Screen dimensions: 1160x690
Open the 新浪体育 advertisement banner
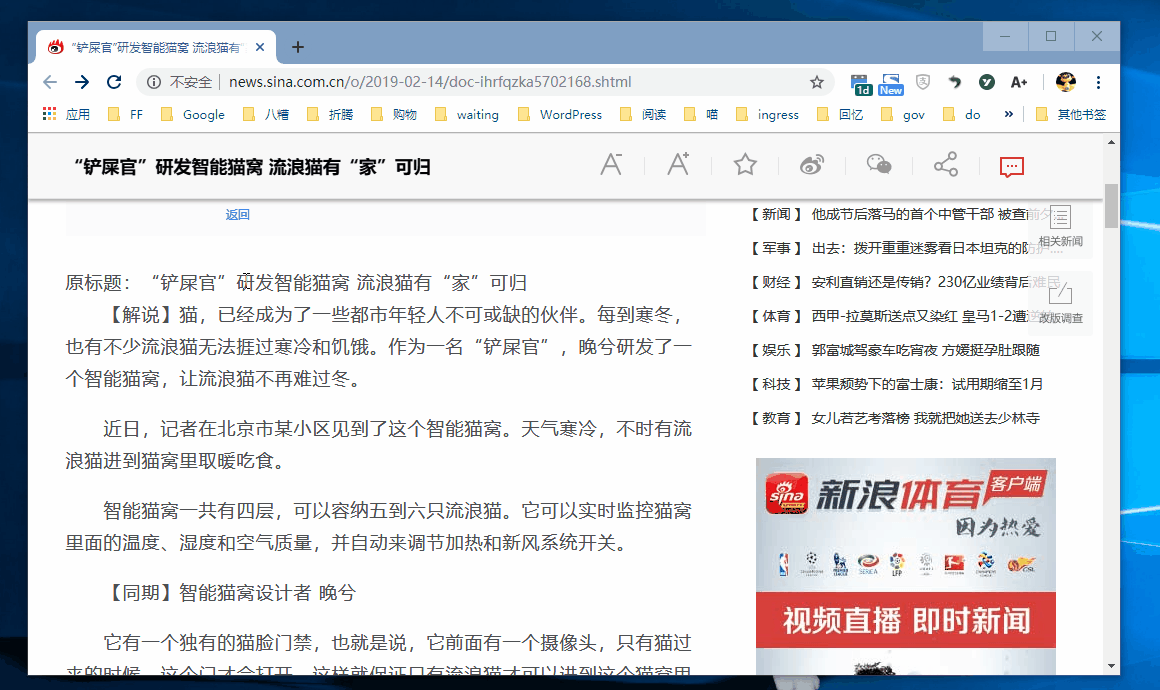click(x=905, y=560)
